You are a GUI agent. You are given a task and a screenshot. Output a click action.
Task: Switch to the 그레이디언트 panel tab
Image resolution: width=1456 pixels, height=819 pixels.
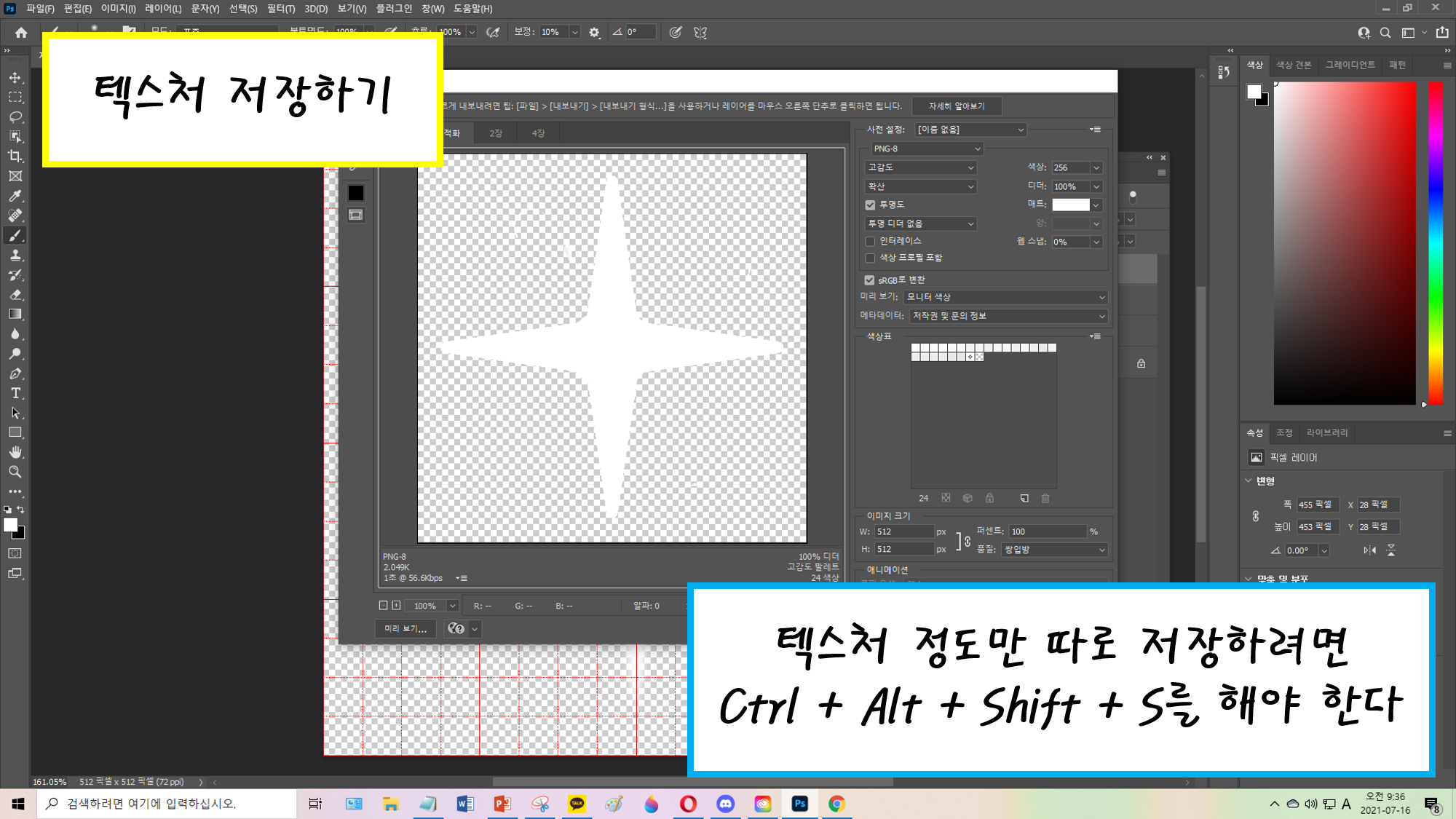point(1350,65)
